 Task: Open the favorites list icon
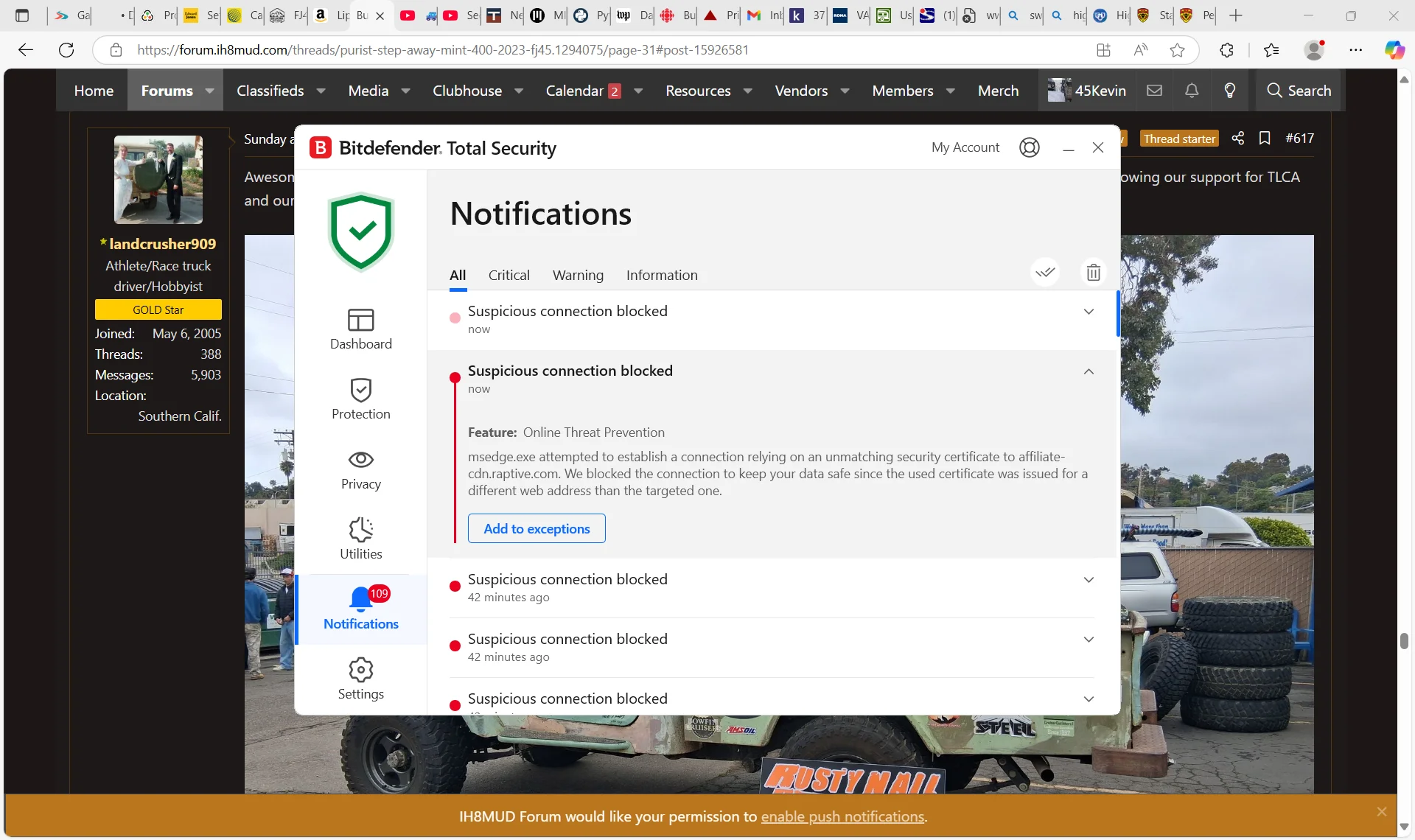click(1271, 49)
